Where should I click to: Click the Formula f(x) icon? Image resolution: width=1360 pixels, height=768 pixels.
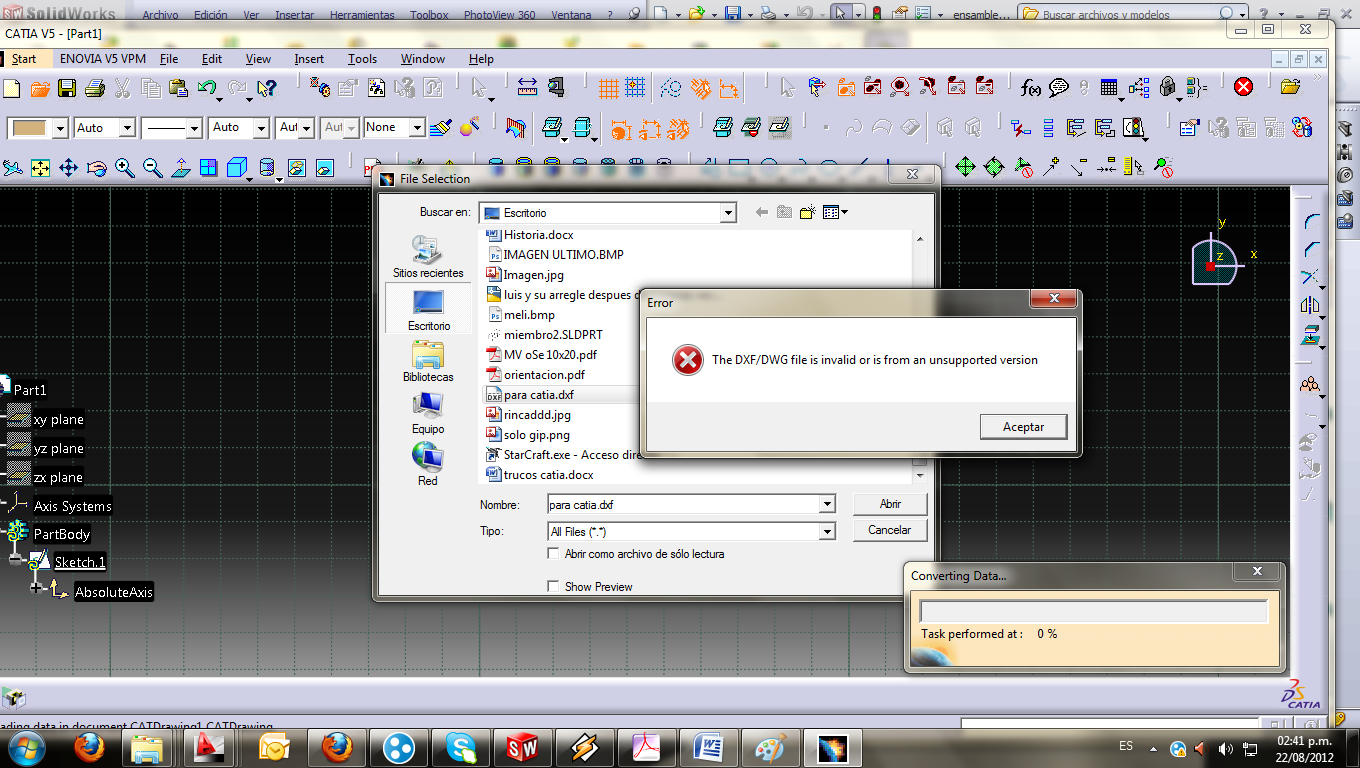click(1031, 88)
